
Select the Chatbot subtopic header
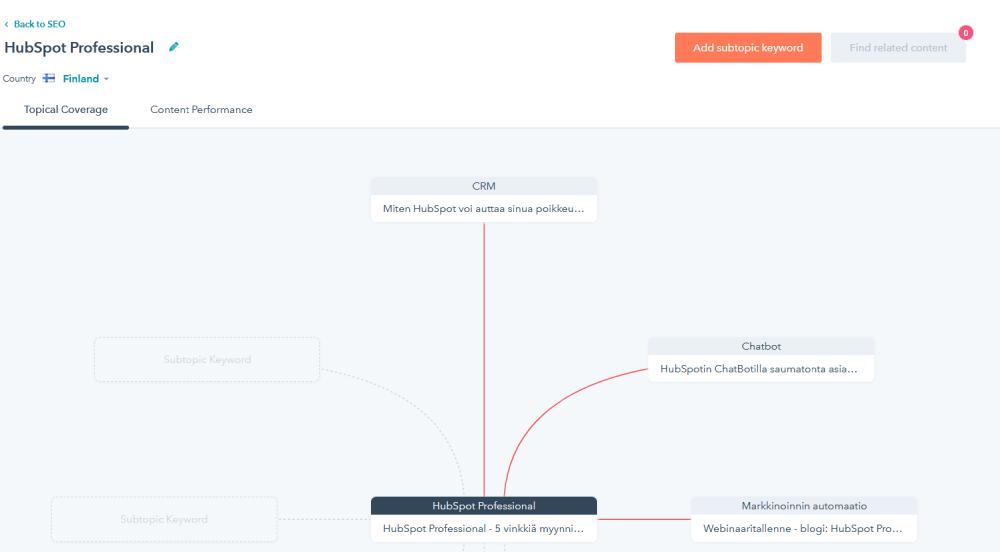point(761,346)
